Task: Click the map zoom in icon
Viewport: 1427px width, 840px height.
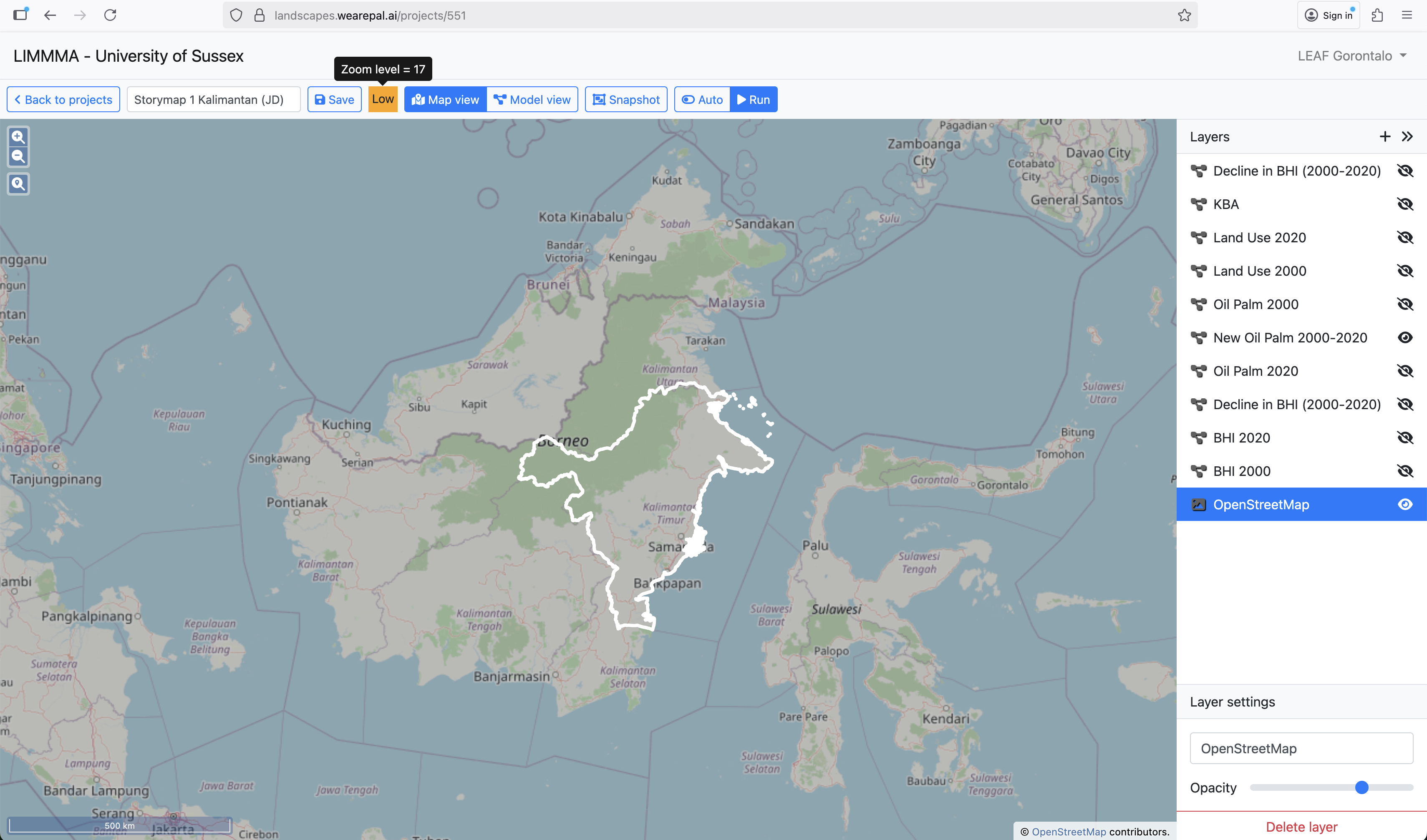Action: click(x=18, y=136)
